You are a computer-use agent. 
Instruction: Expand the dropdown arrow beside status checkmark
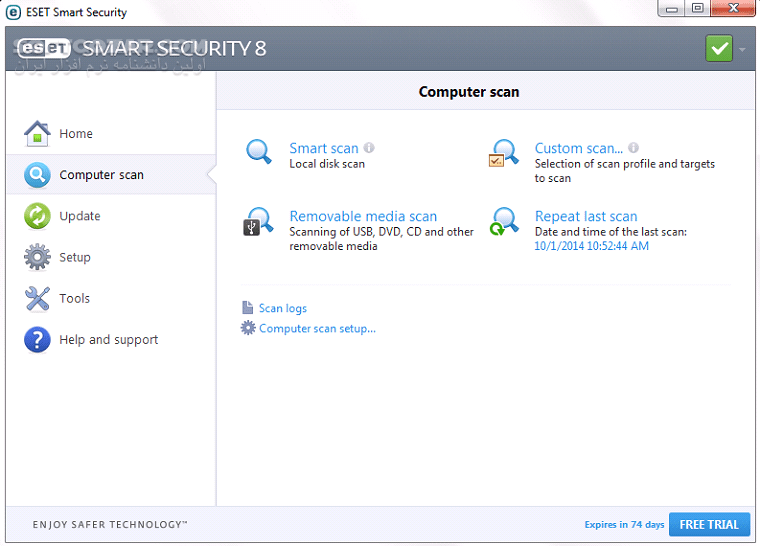click(x=742, y=49)
